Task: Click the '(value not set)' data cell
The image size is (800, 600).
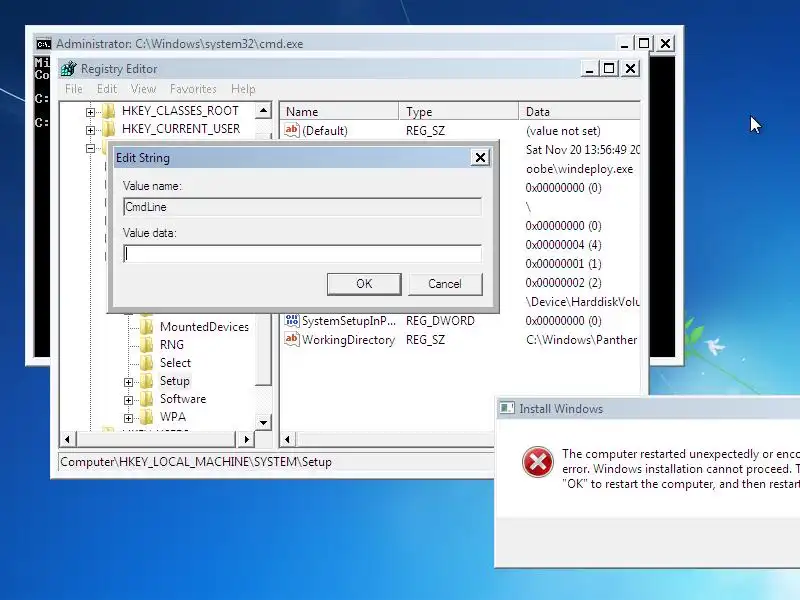Action: [563, 131]
